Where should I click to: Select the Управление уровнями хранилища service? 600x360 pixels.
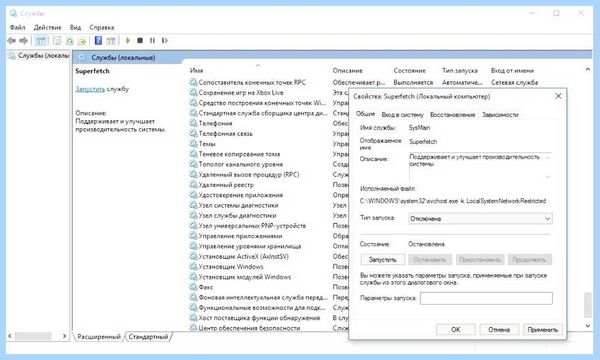[250, 246]
